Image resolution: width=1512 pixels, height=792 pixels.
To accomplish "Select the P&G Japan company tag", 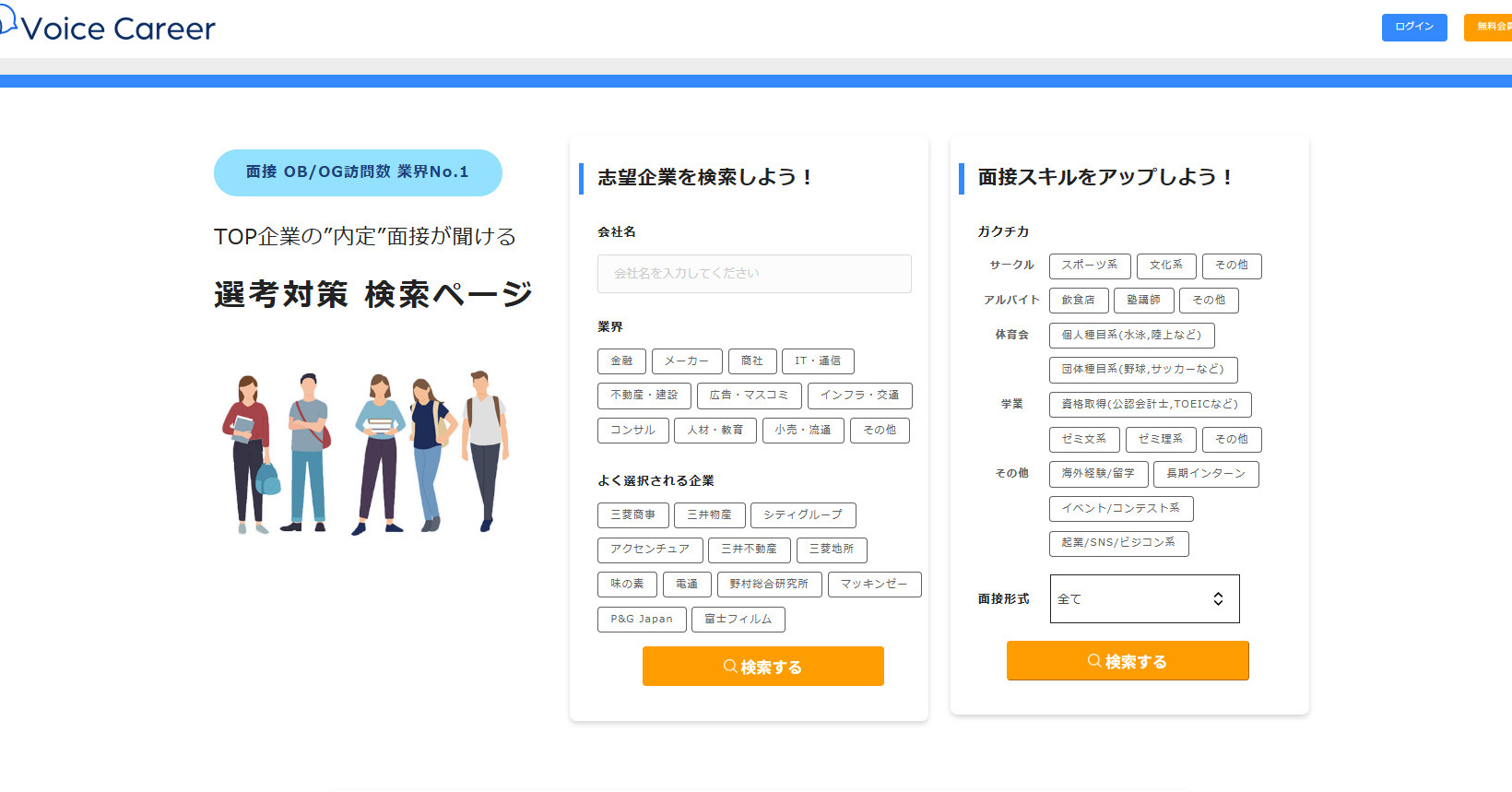I will 641,620.
